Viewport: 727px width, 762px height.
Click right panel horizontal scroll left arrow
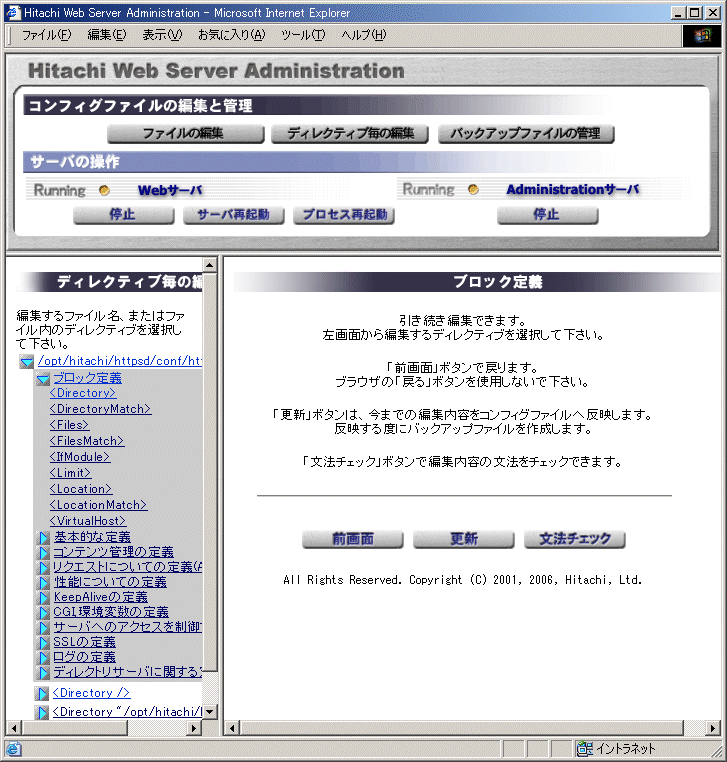[232, 728]
